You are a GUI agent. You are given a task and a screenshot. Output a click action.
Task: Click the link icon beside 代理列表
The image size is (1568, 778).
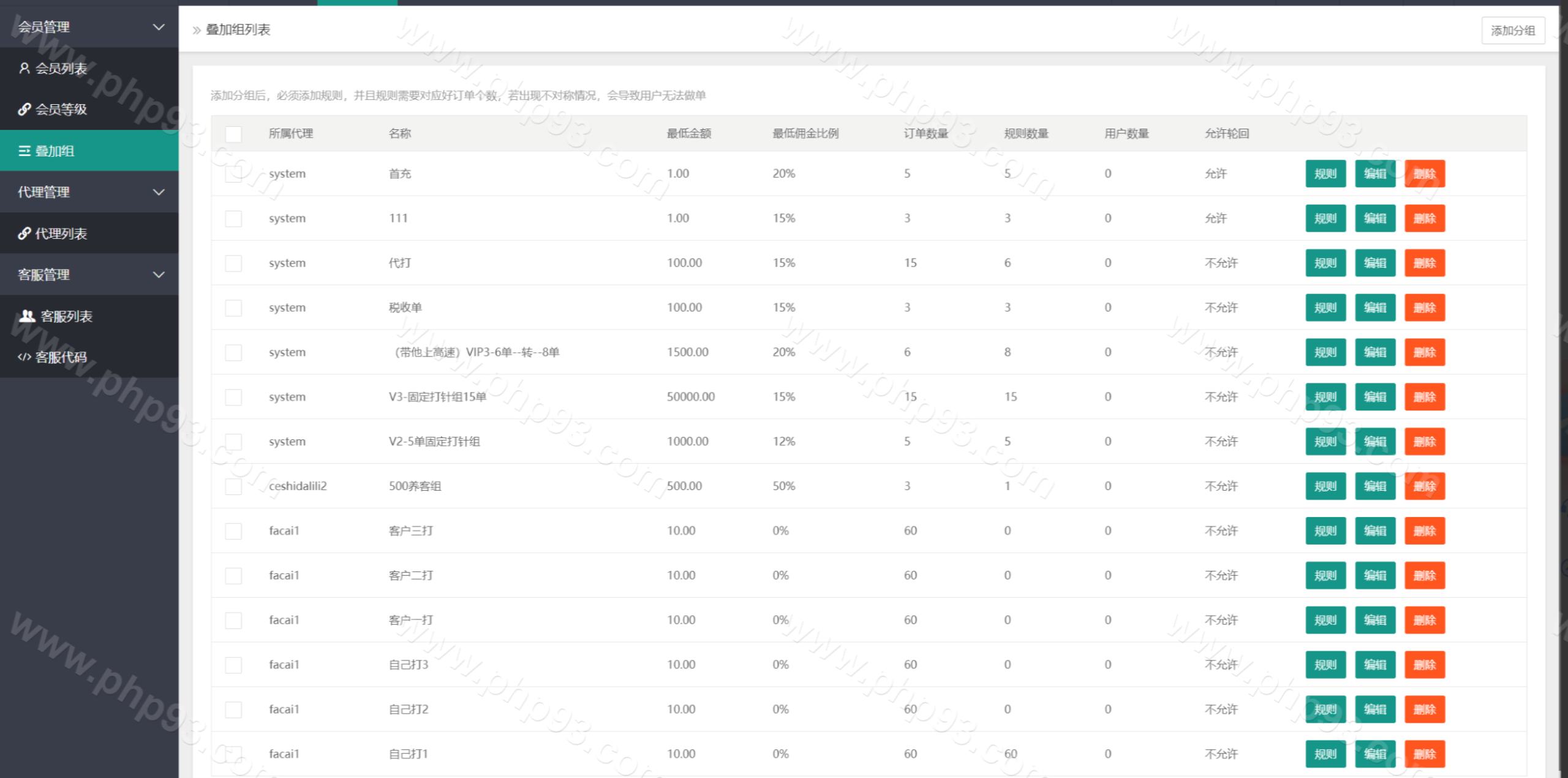pyautogui.click(x=24, y=233)
